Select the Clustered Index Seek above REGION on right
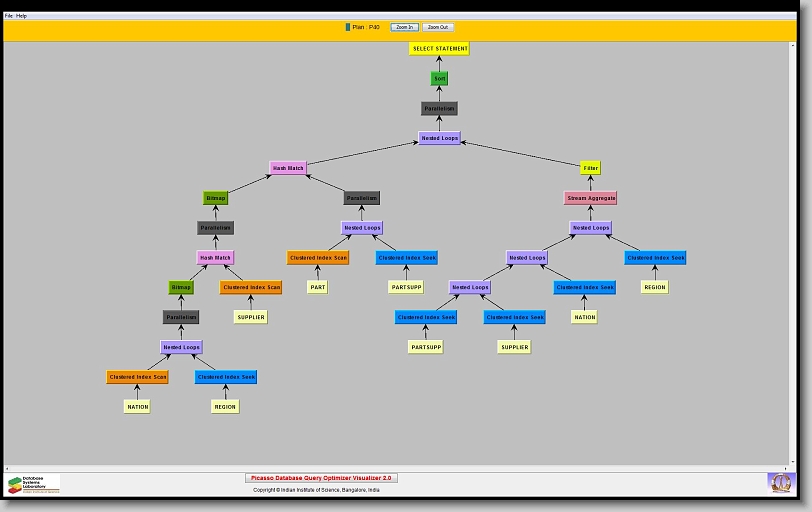This screenshot has width=812, height=512. [x=655, y=258]
